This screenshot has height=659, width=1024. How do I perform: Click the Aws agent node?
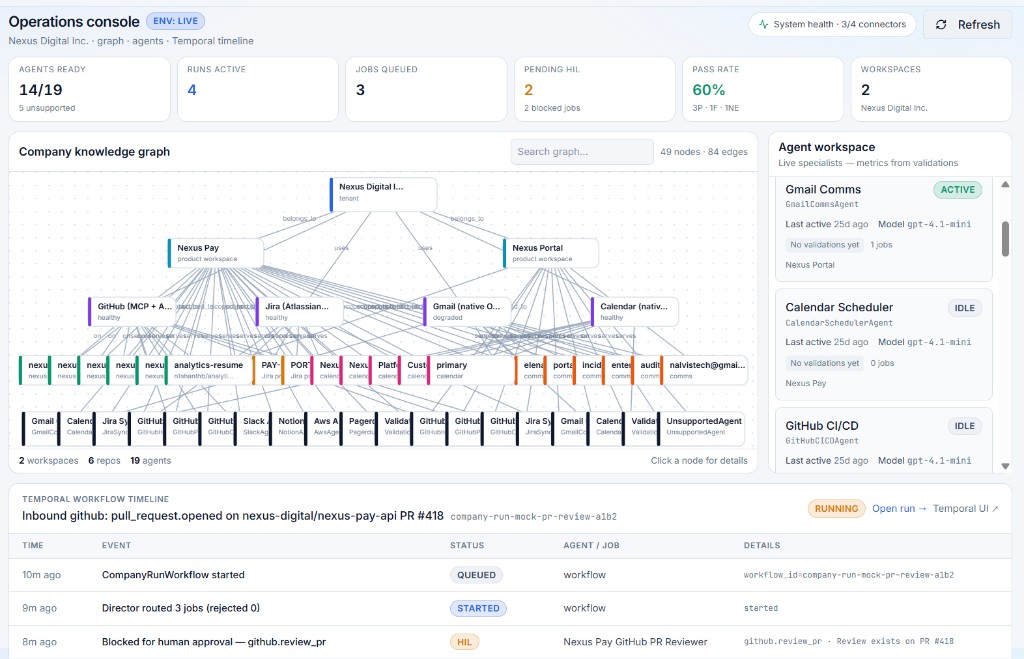tap(323, 426)
